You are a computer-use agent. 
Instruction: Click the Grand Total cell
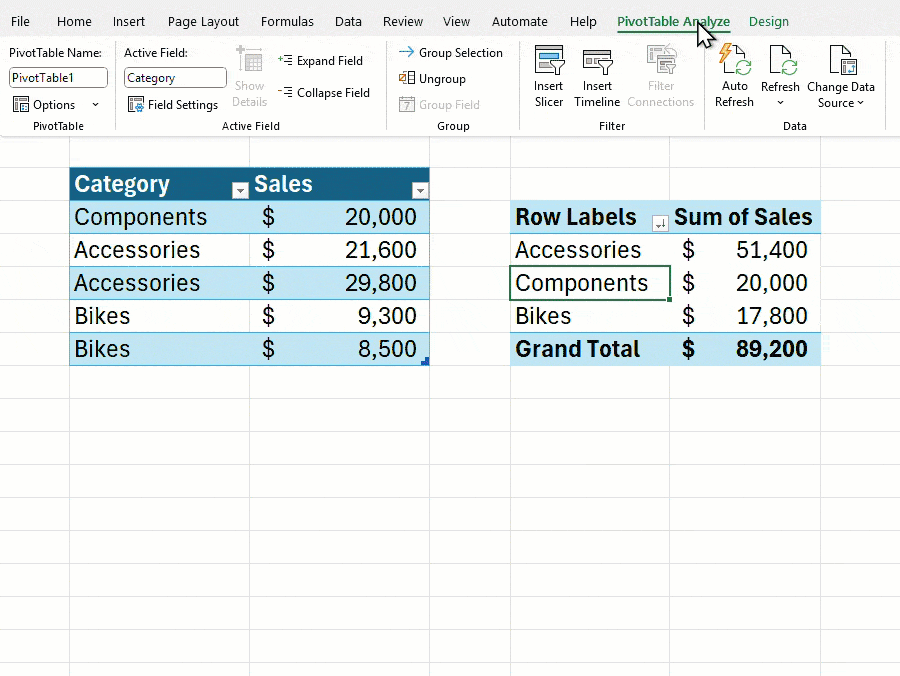click(578, 349)
